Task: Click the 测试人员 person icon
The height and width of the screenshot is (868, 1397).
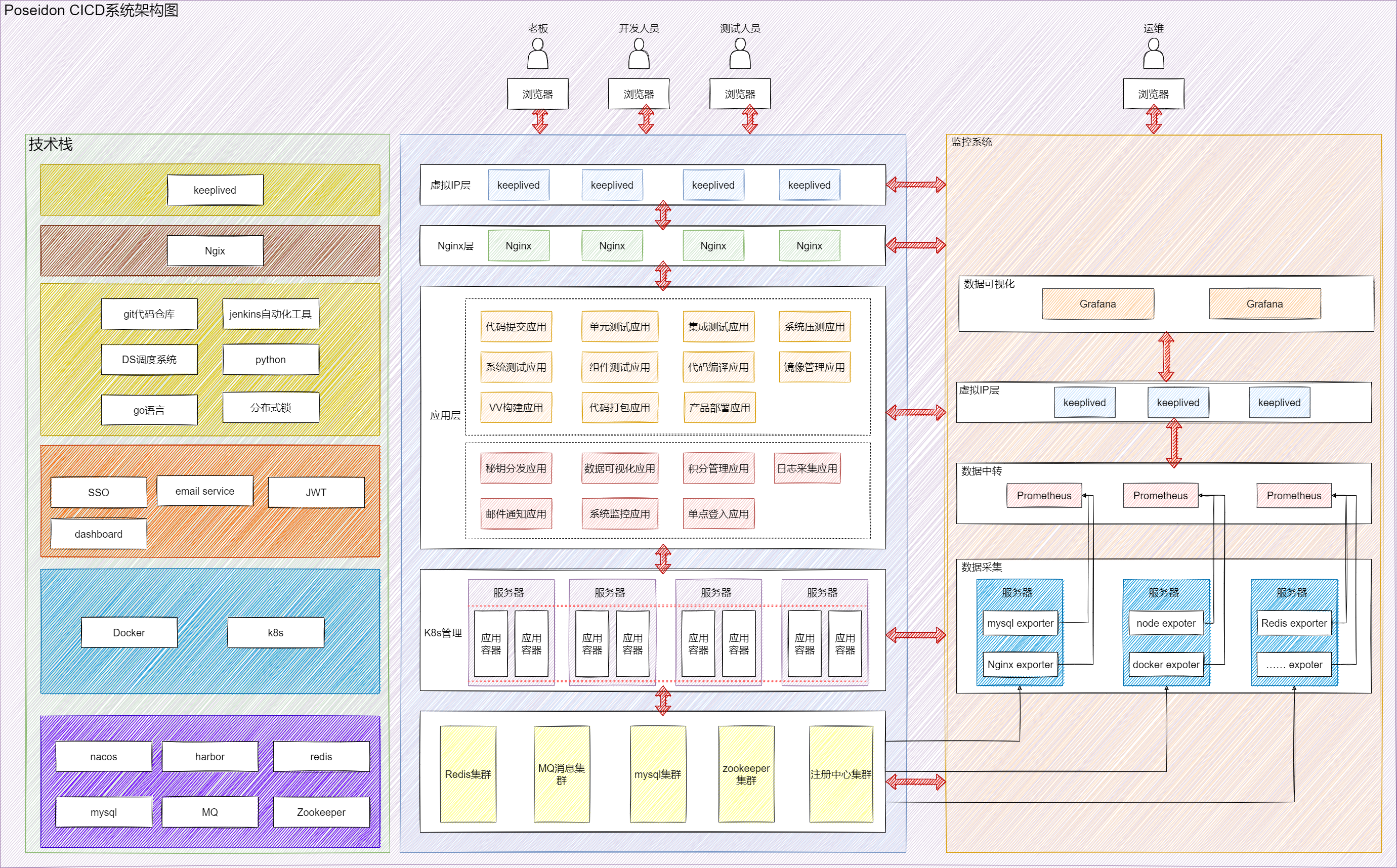Action: [740, 54]
